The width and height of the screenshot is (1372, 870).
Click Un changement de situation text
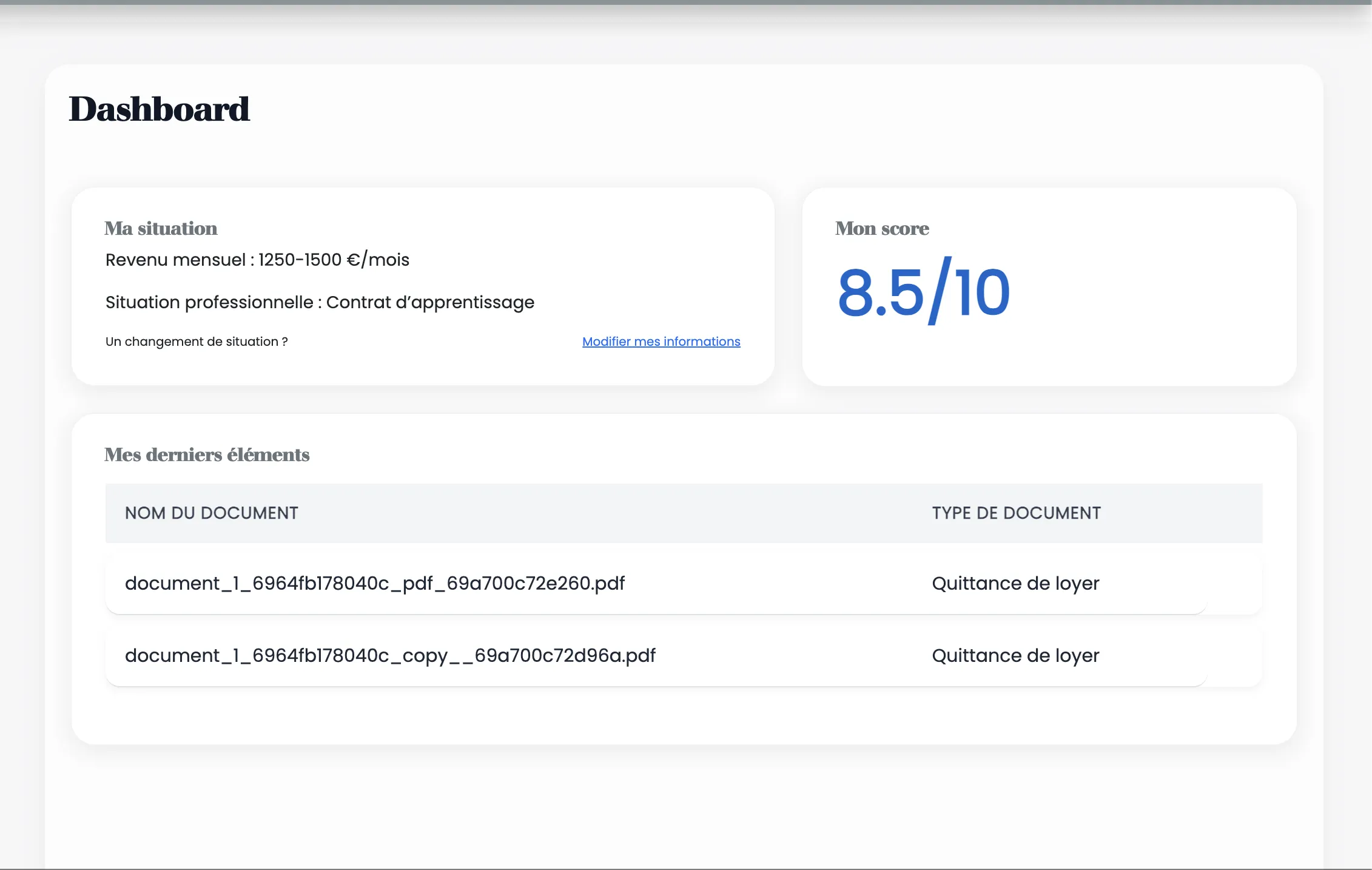[197, 342]
